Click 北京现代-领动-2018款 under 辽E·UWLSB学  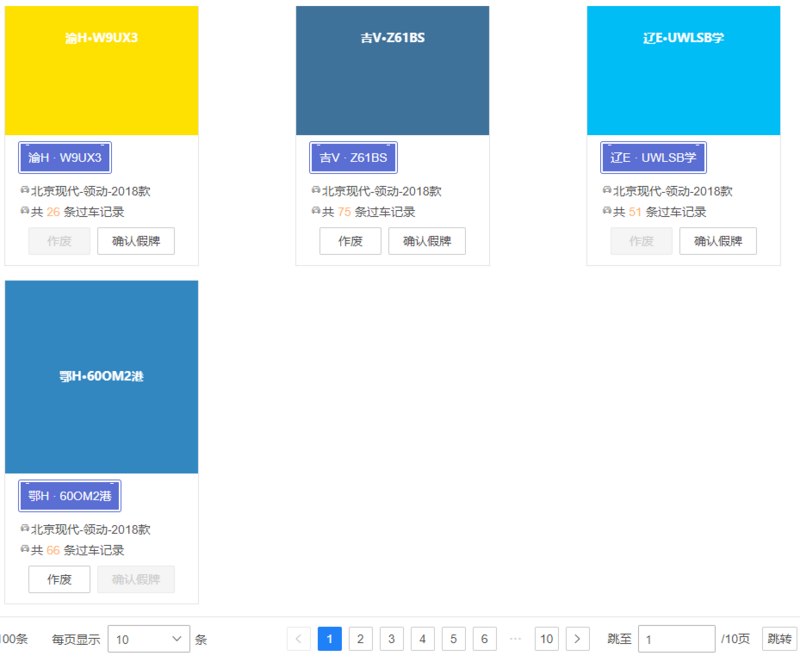[672, 191]
